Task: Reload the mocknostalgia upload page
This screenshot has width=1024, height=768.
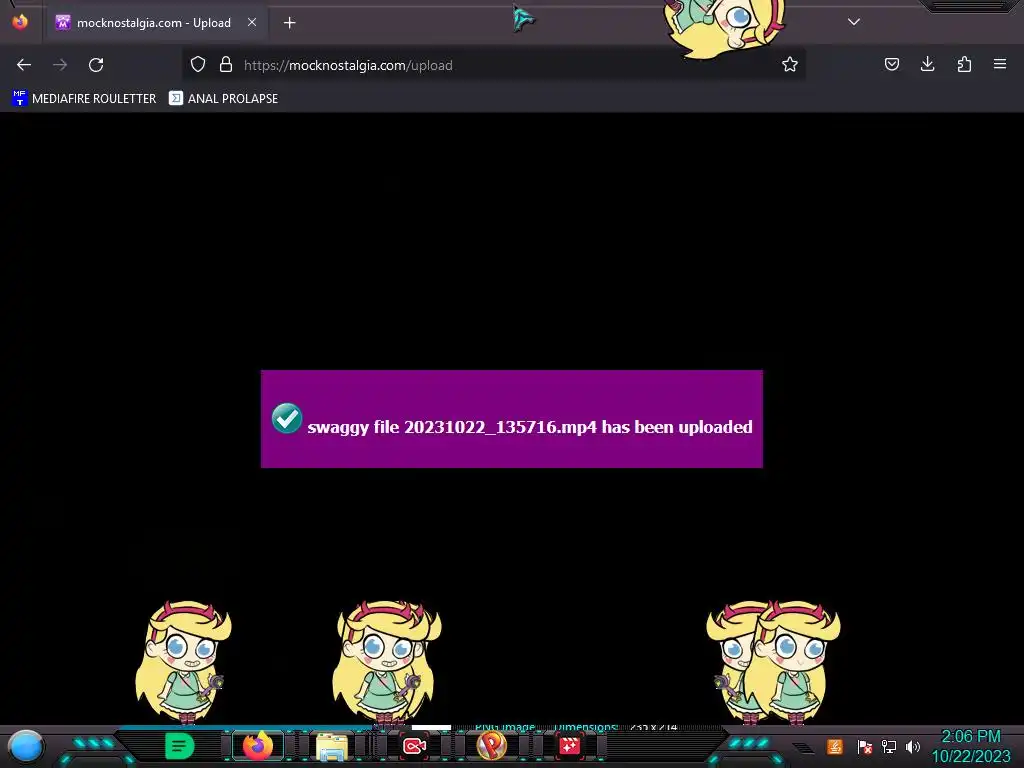Action: (96, 65)
